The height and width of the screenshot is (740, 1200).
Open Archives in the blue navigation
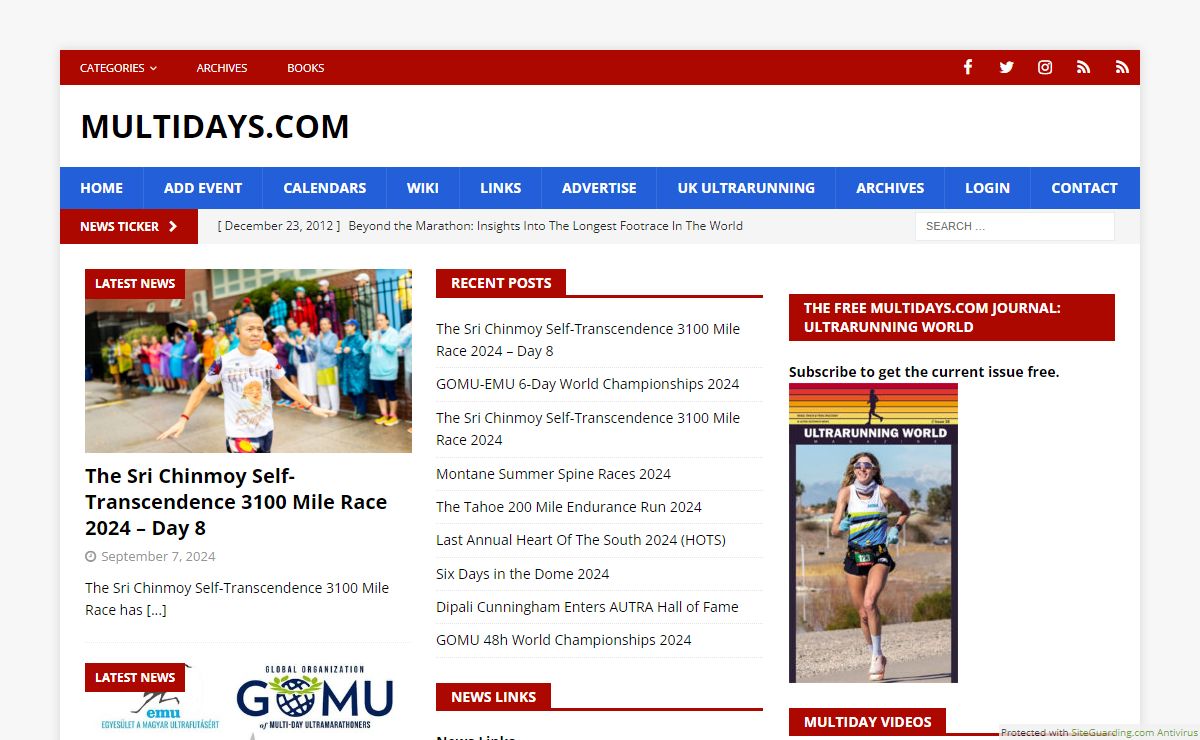pos(890,188)
